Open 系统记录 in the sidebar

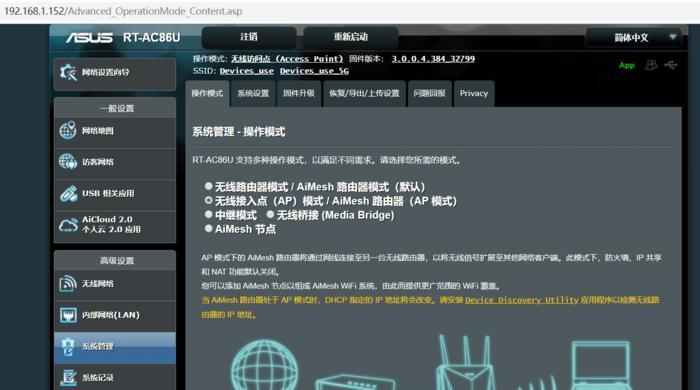(x=115, y=378)
